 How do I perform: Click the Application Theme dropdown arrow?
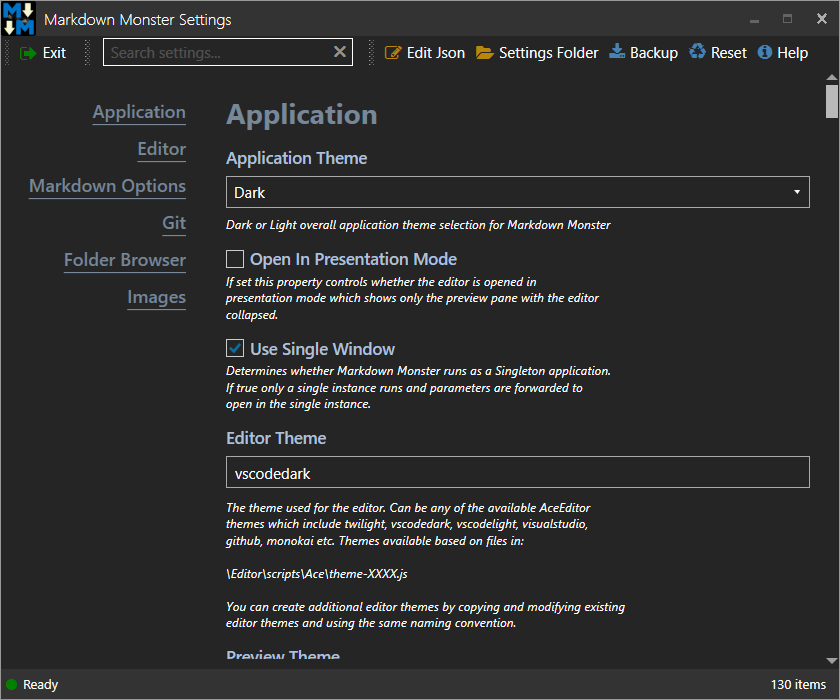pos(797,192)
